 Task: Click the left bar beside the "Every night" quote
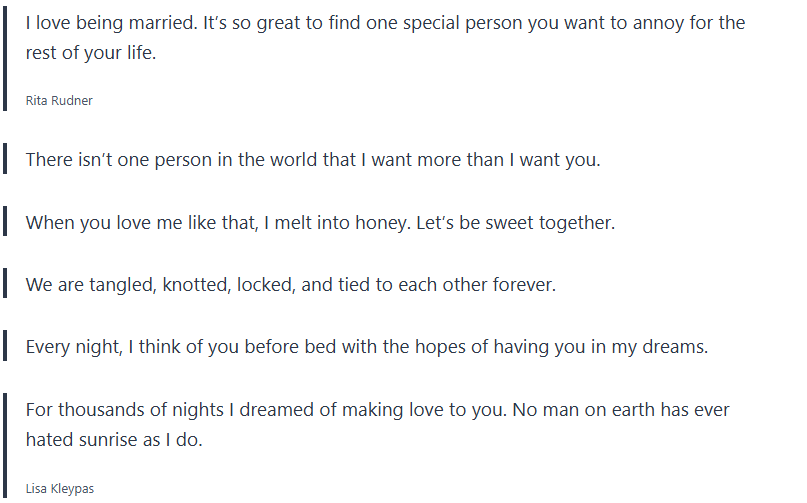[x=6, y=348]
